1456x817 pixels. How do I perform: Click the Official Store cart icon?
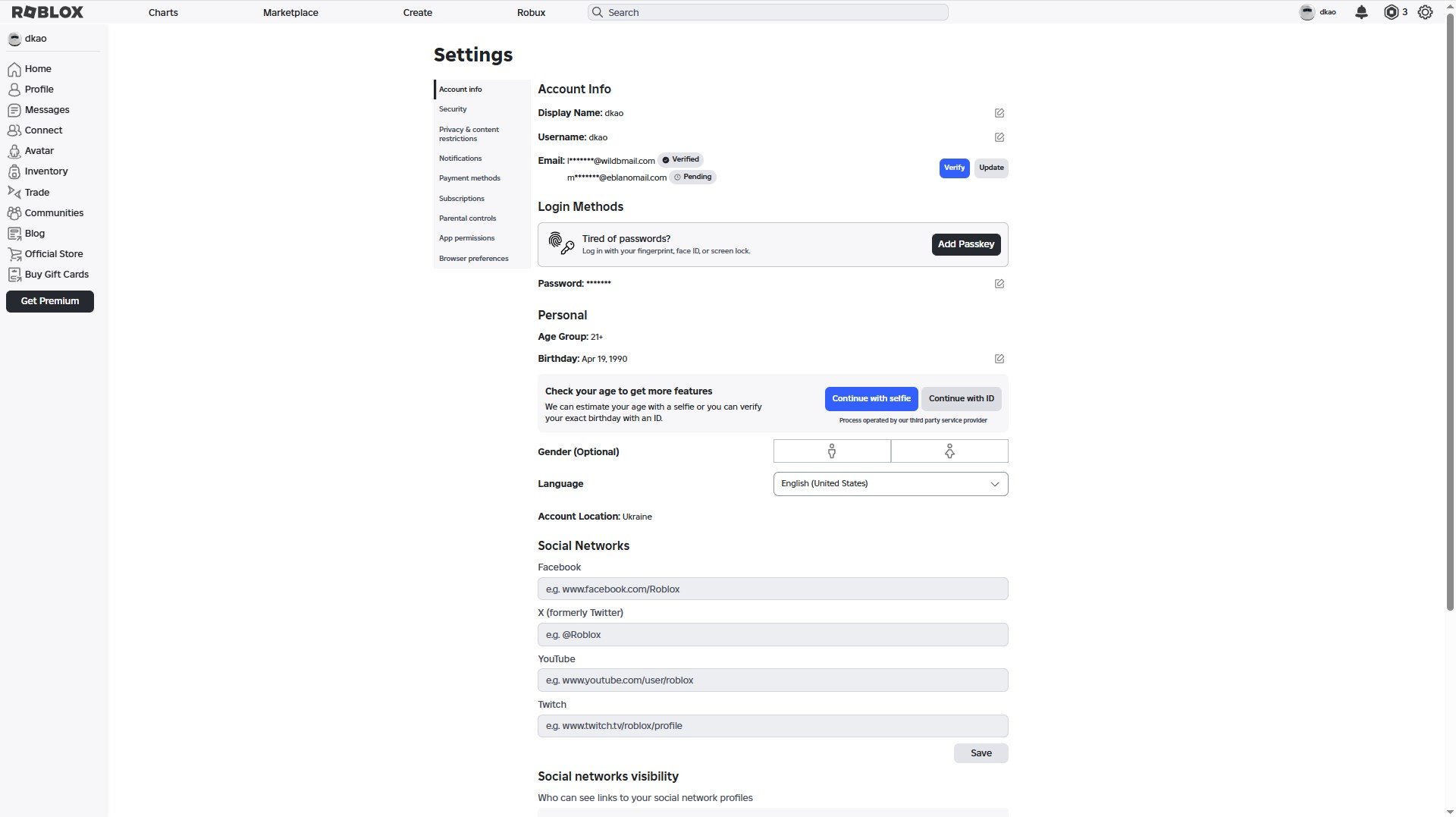pos(14,254)
